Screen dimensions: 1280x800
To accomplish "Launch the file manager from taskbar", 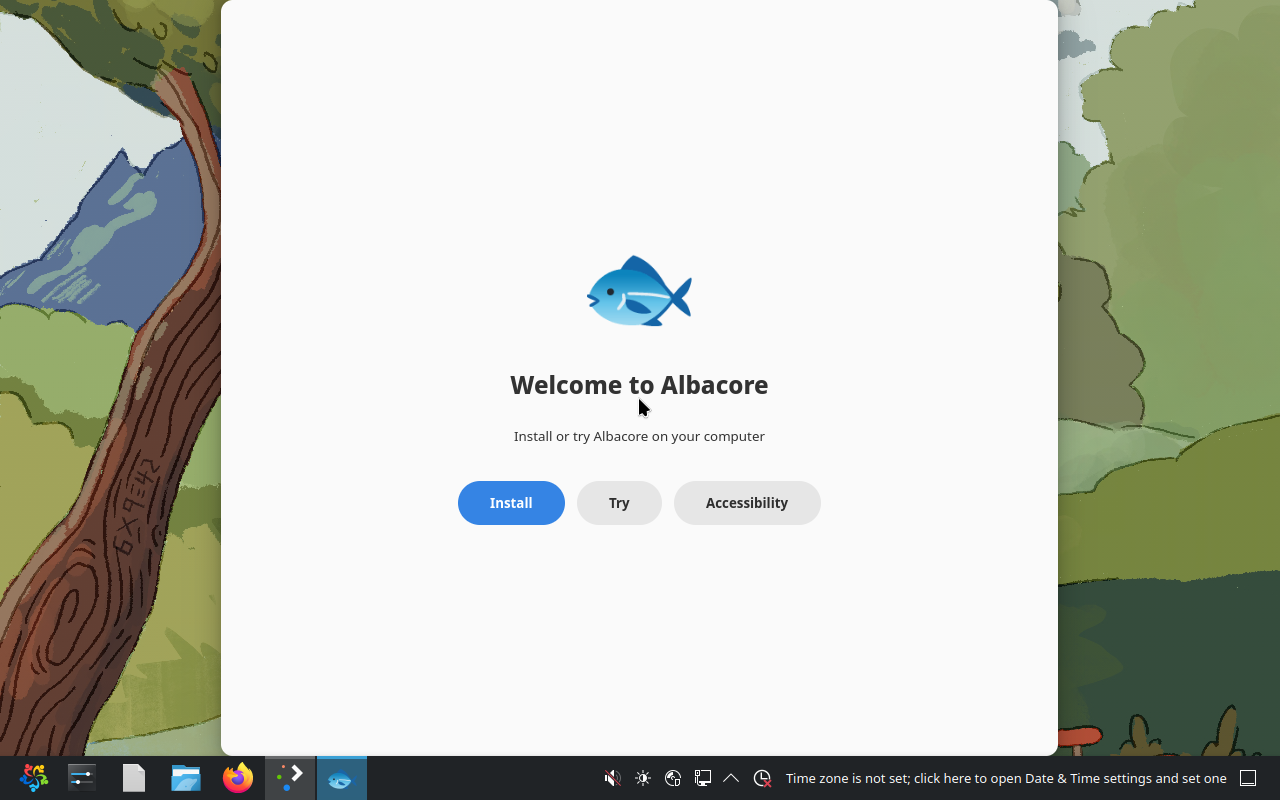I will 186,778.
